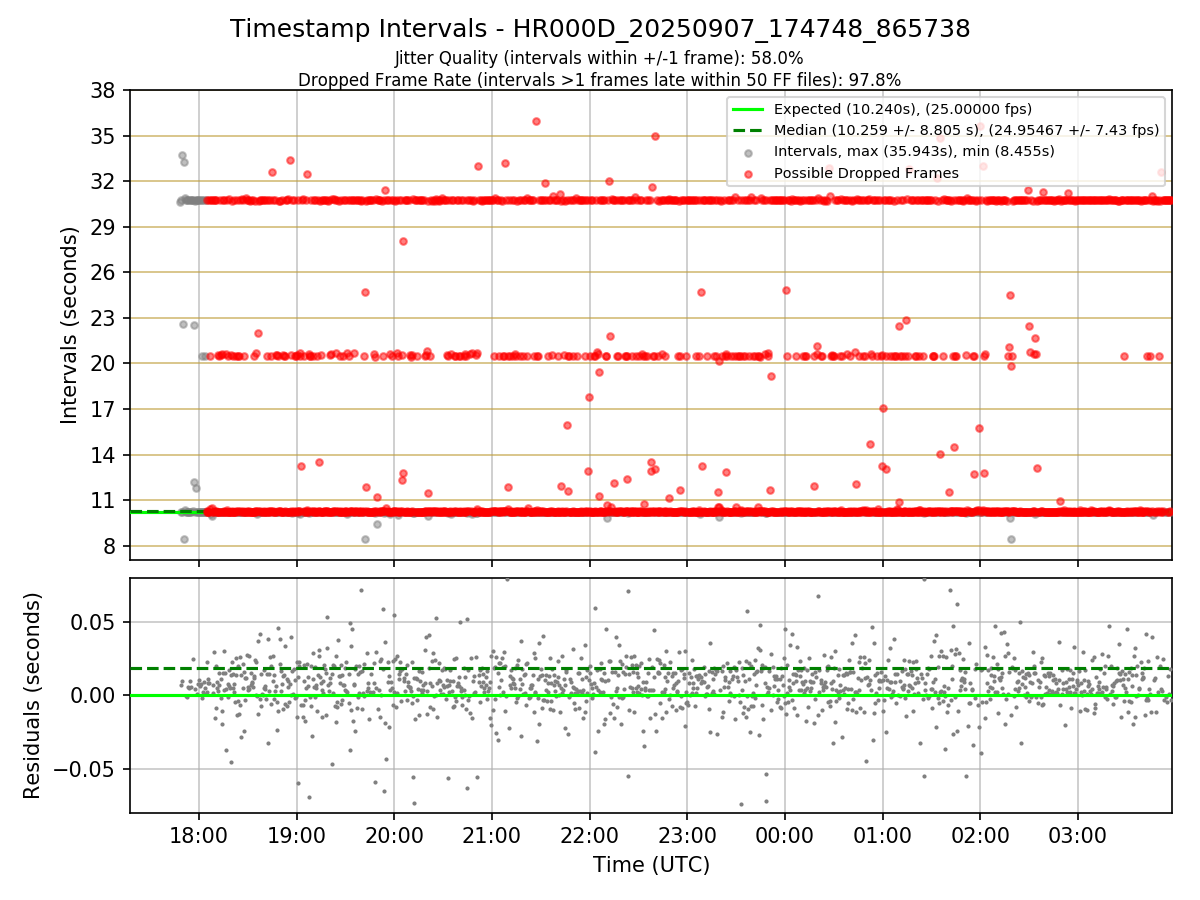Click the gray dot marker in legend

tap(748, 152)
